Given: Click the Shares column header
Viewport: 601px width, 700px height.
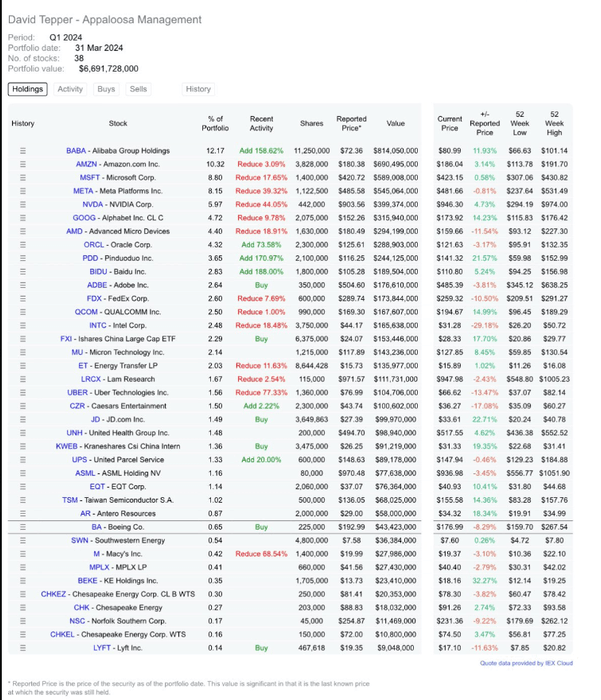Looking at the screenshot, I should 312,124.
